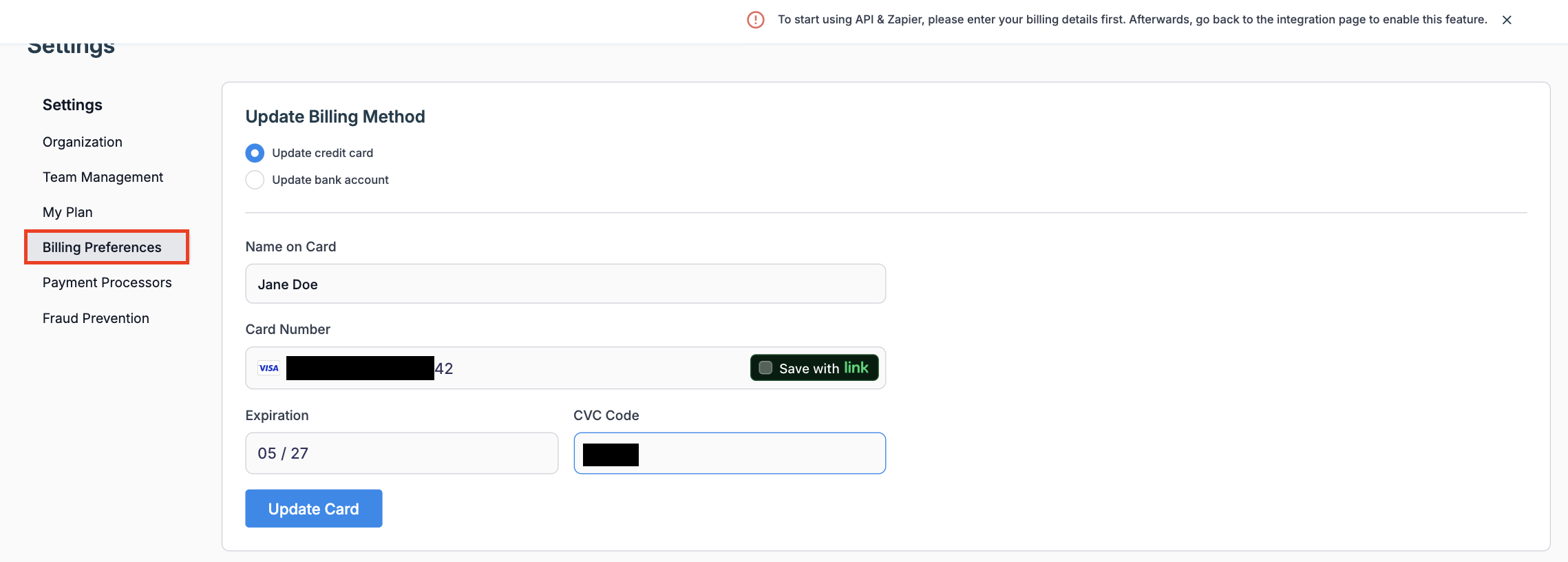Select the Update credit card radio button
Screen dimensions: 1568x562
tap(255, 153)
